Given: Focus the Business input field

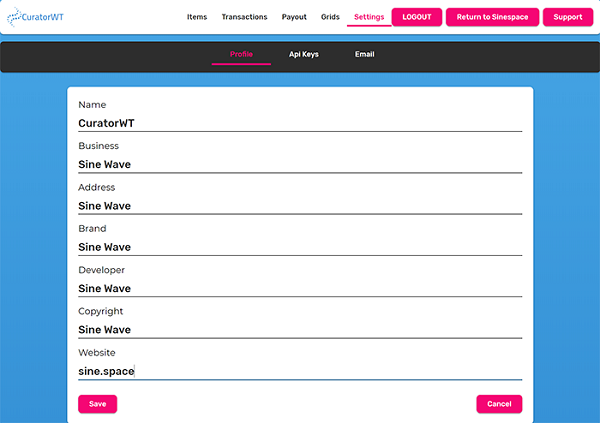Looking at the screenshot, I should 300,164.
